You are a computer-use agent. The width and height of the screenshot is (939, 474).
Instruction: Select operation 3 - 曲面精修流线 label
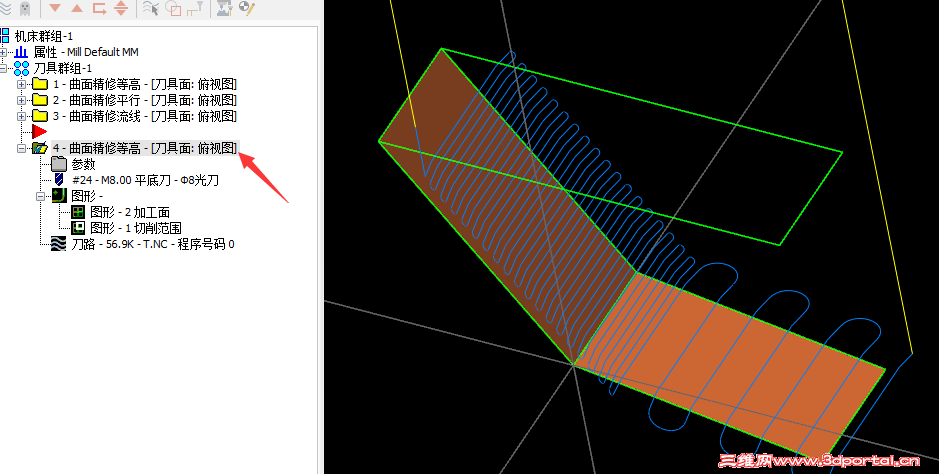click(x=145, y=116)
